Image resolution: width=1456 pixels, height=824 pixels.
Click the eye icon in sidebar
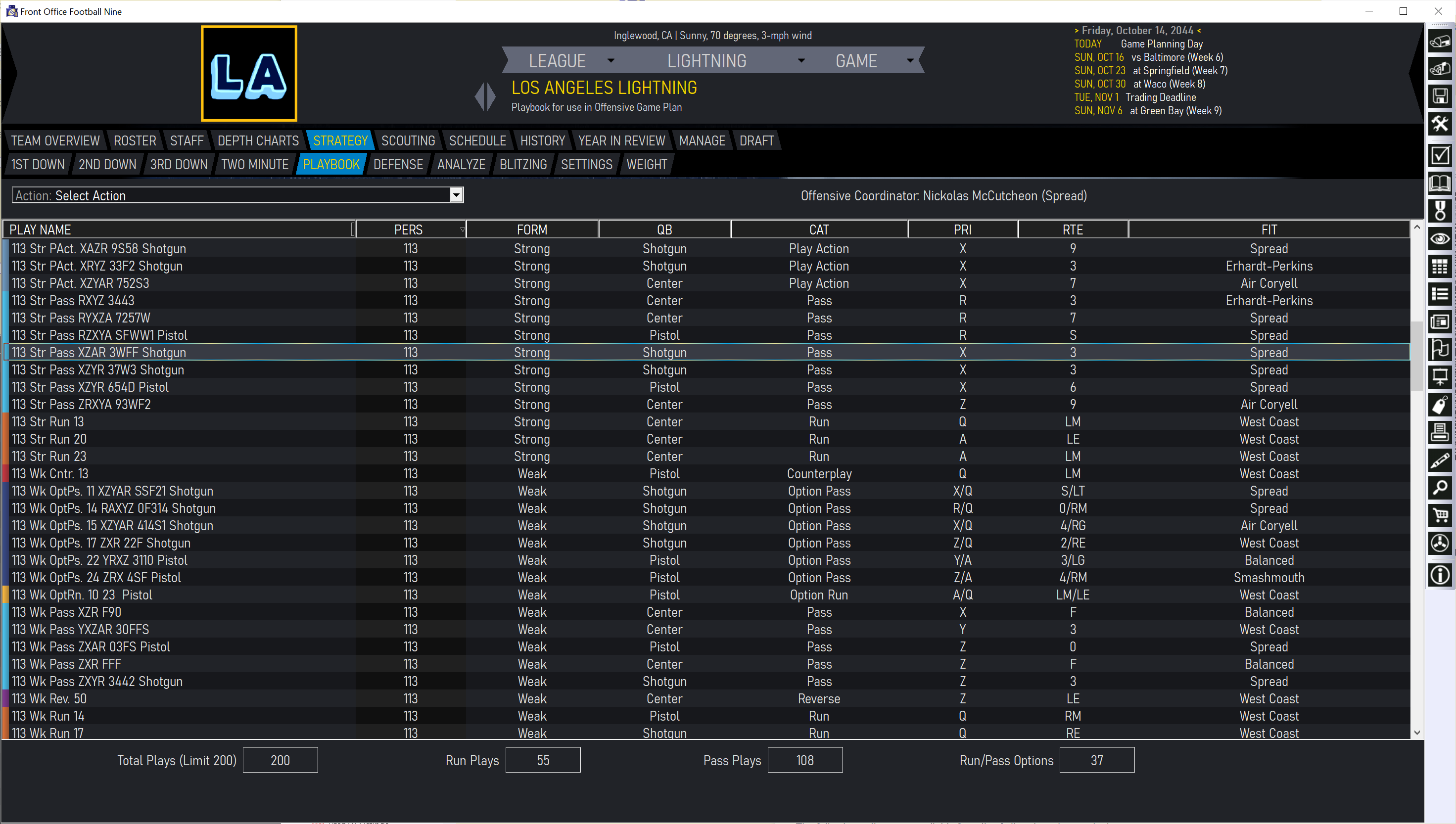[x=1440, y=238]
